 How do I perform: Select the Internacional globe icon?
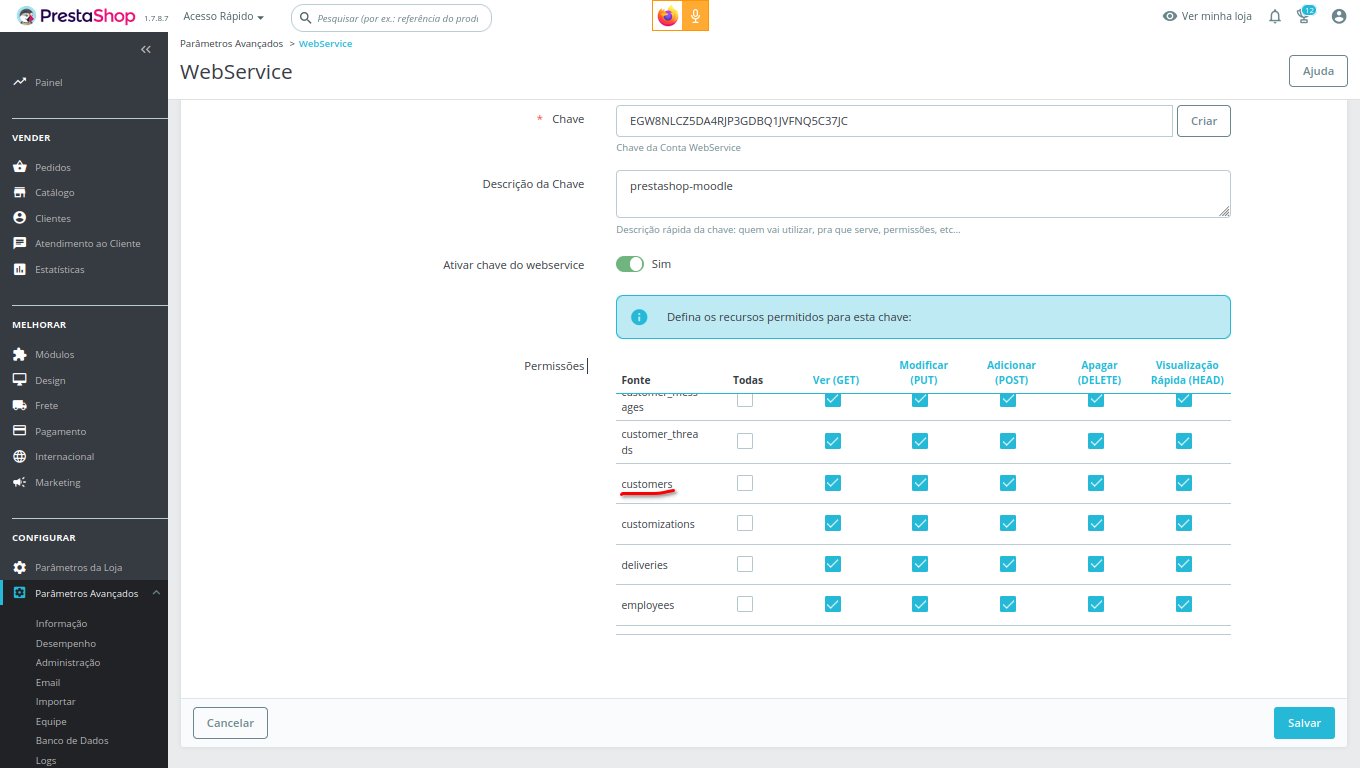[21, 455]
